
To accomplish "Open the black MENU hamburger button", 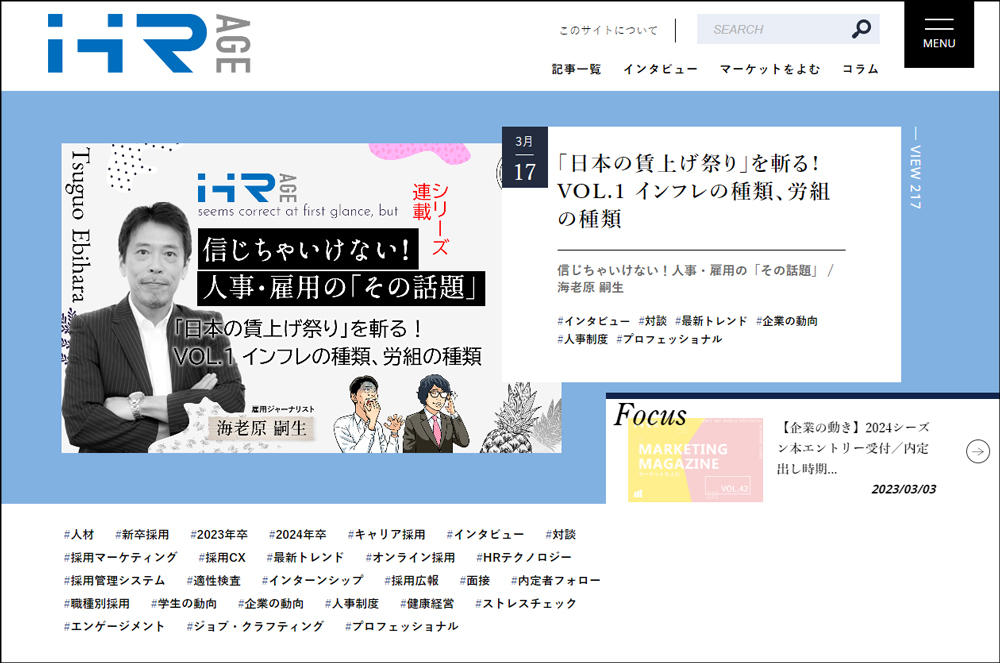I will (939, 34).
